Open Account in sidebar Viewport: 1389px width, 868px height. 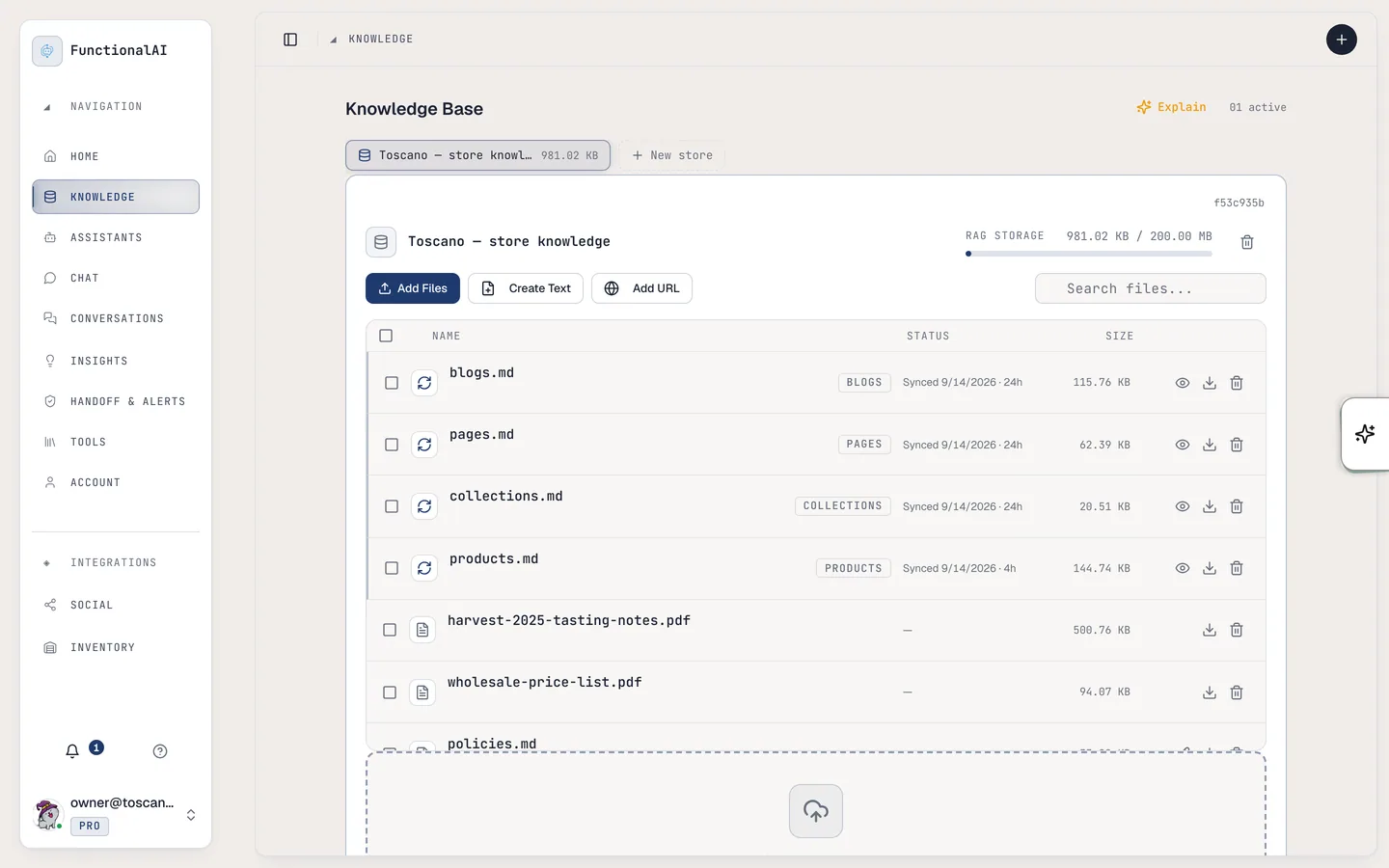pos(116,482)
